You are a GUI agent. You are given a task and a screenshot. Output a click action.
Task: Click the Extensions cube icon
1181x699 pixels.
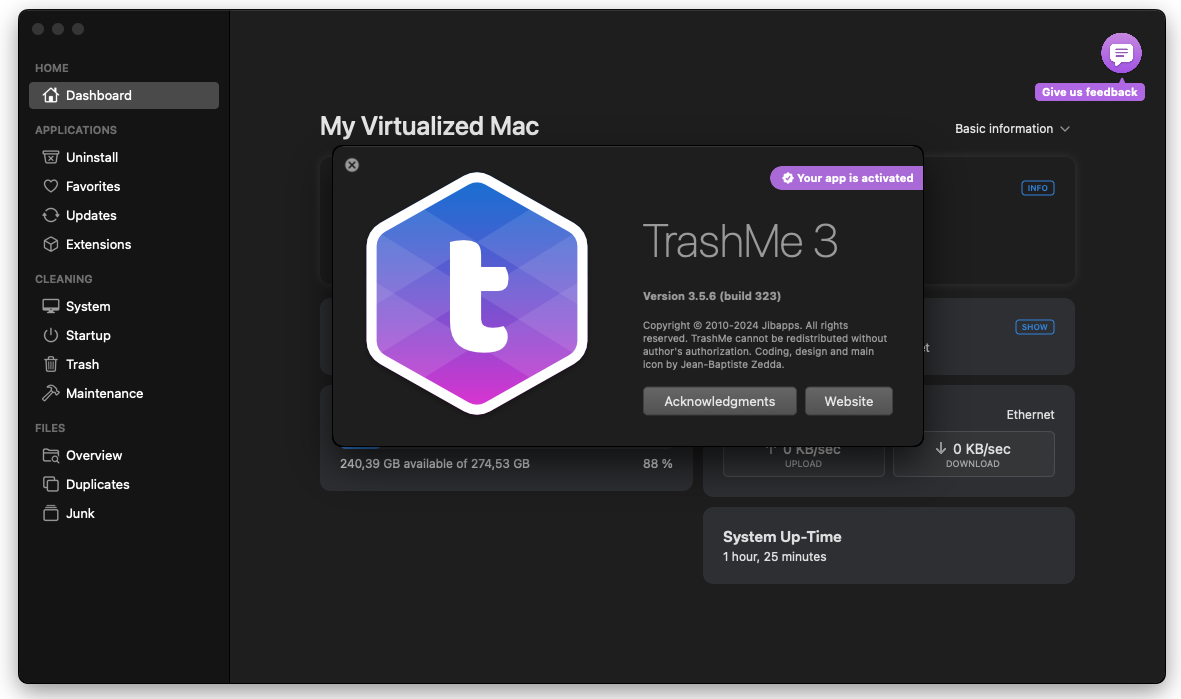(x=51, y=245)
